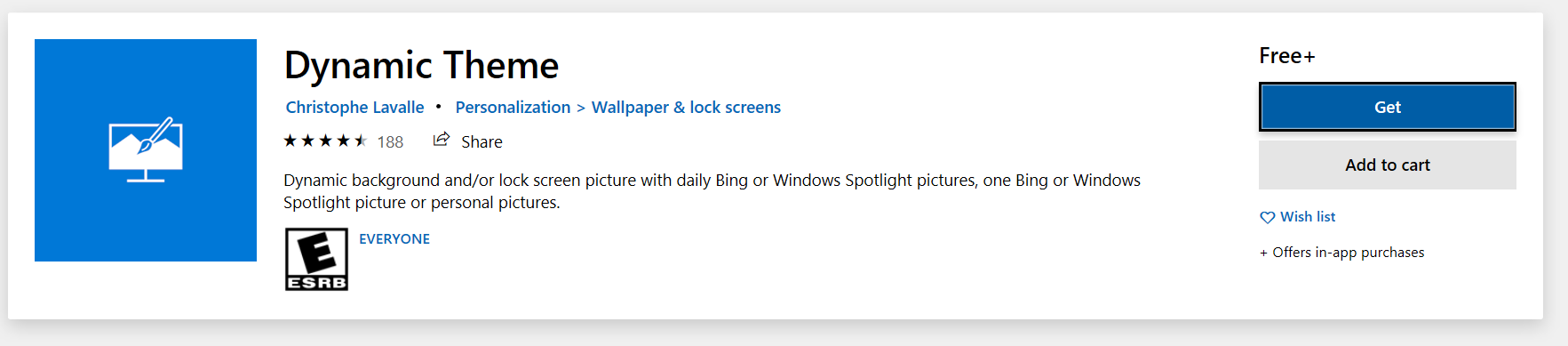
Task: Open Wallpaper & lock screens subcategory
Action: 686,108
